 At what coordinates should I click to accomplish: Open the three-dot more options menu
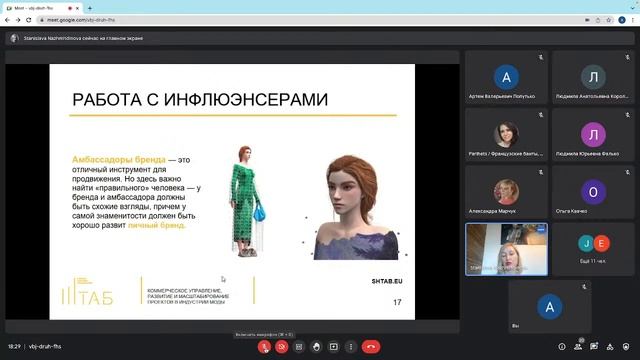pos(351,347)
